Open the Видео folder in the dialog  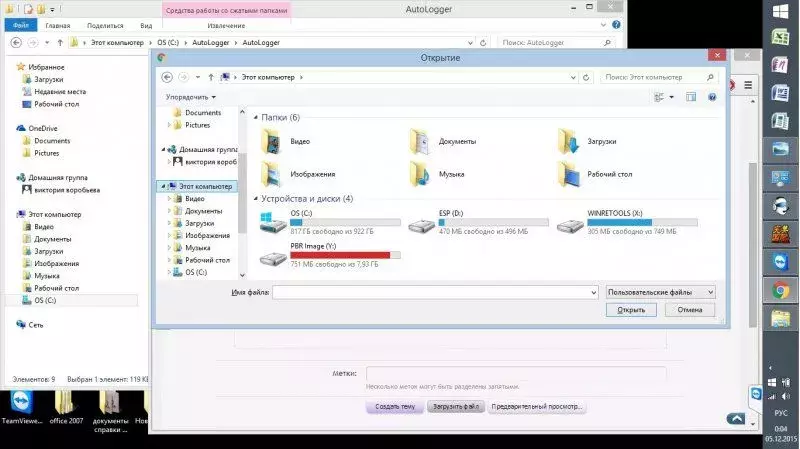286,141
